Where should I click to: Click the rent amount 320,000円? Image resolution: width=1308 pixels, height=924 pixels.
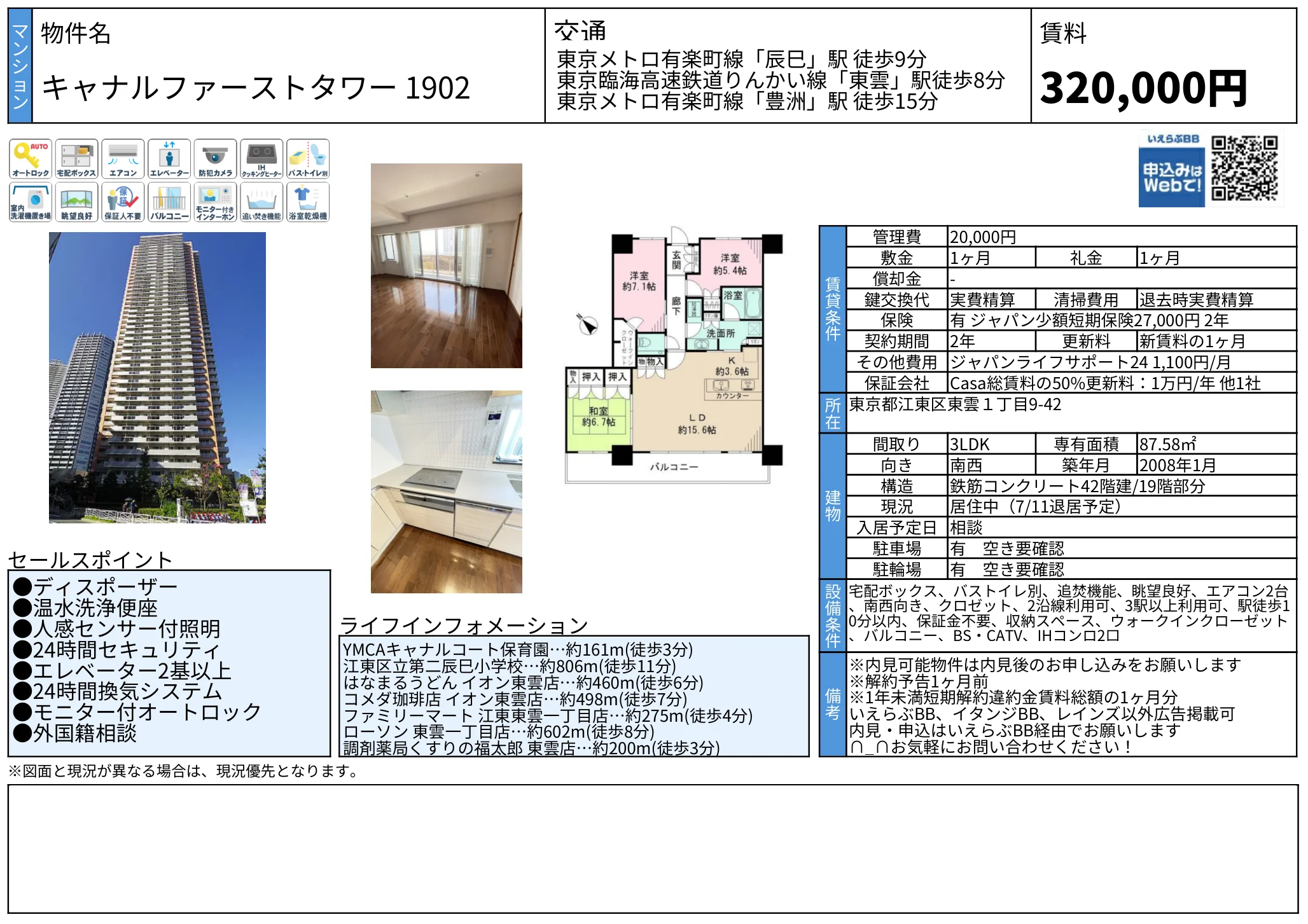[1143, 88]
